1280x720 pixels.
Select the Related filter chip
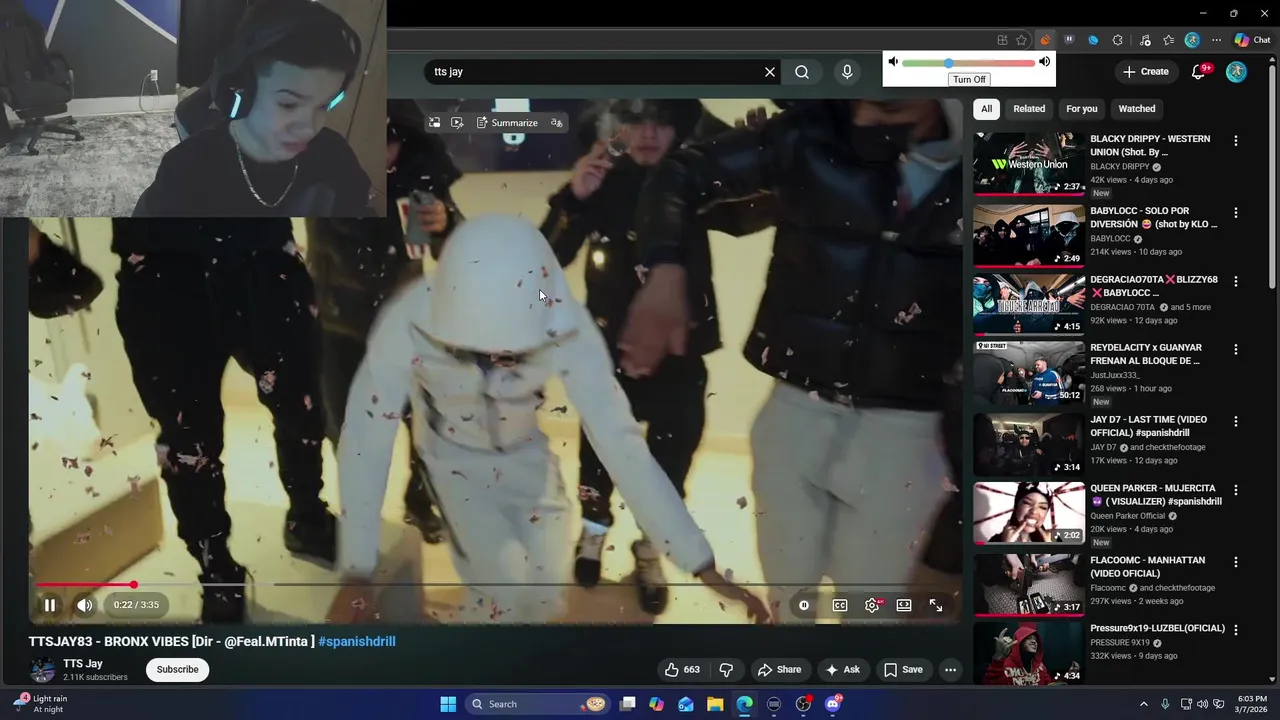1029,109
